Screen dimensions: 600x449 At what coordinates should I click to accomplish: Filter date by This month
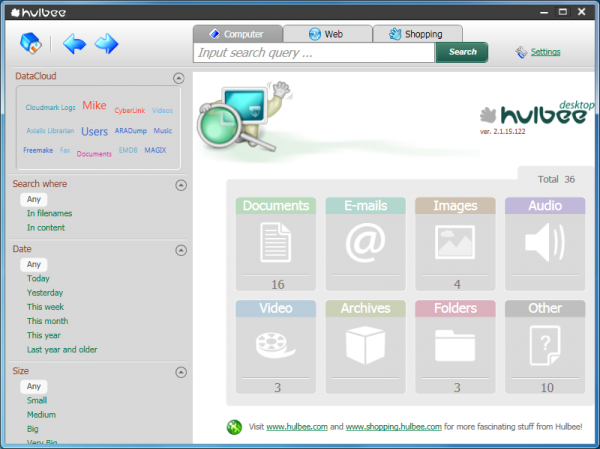(47, 321)
